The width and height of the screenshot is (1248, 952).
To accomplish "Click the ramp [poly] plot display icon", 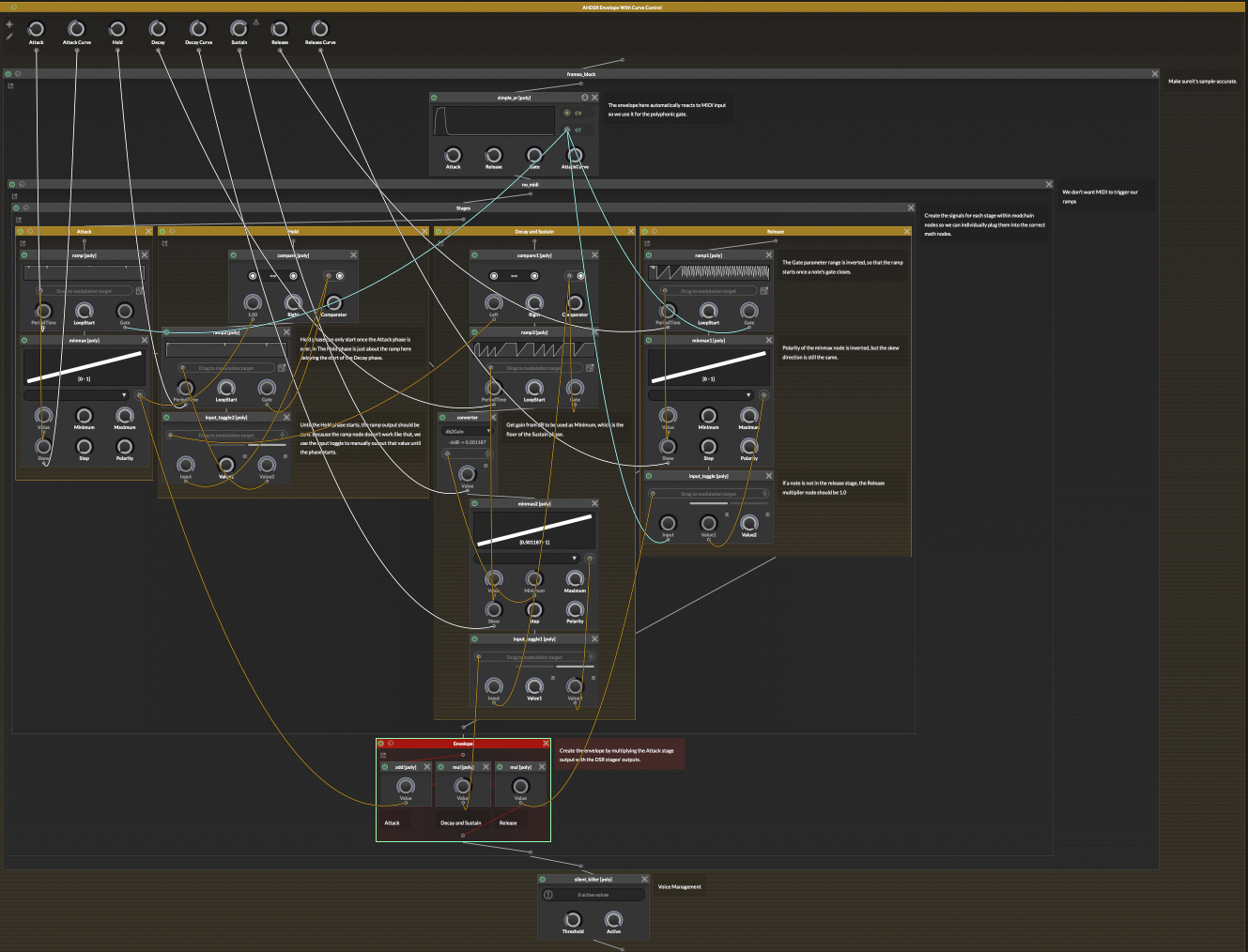I will click(x=139, y=291).
